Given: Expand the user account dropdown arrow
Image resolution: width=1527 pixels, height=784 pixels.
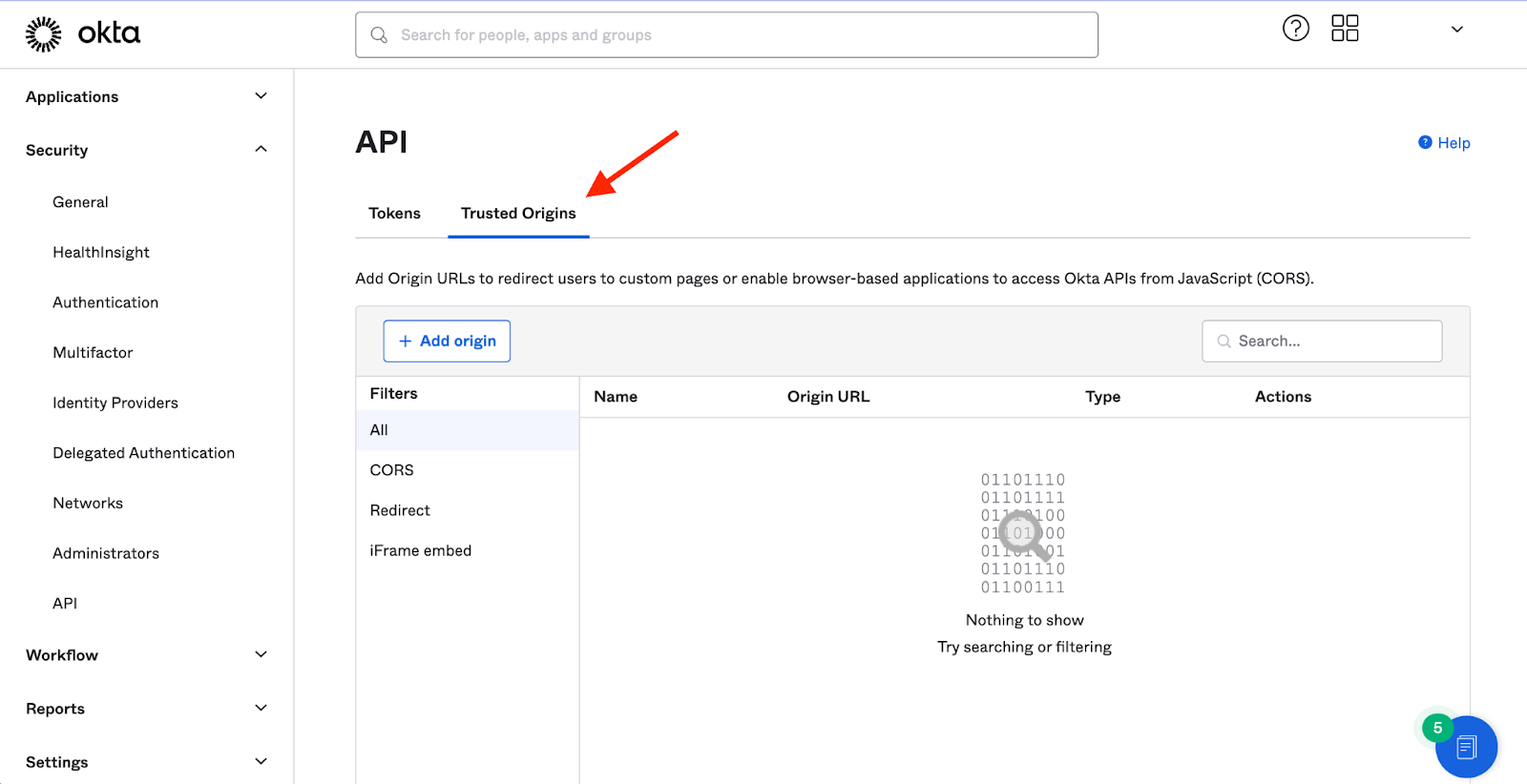Looking at the screenshot, I should [1456, 30].
